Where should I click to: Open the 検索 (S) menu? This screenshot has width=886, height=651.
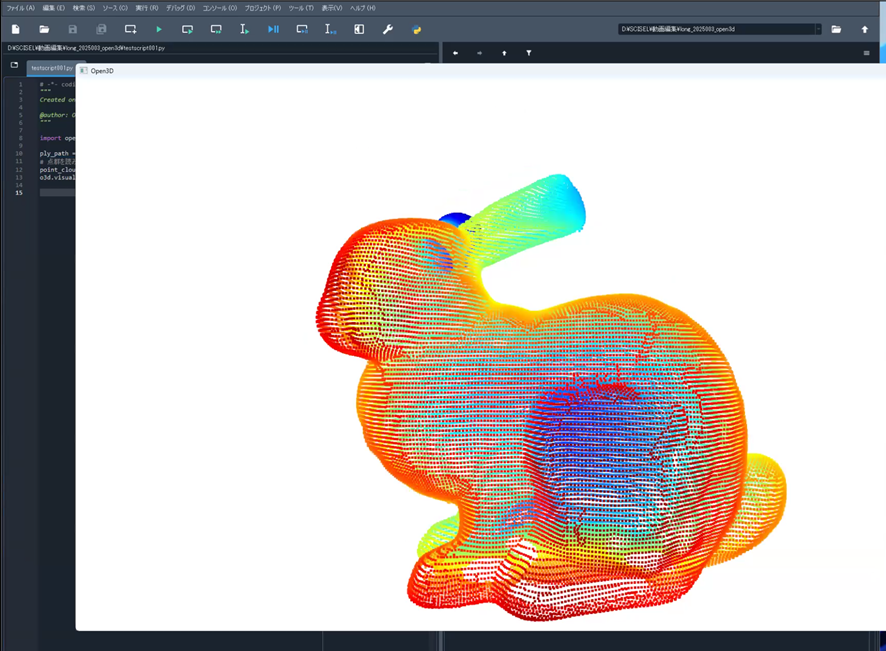pyautogui.click(x=84, y=8)
